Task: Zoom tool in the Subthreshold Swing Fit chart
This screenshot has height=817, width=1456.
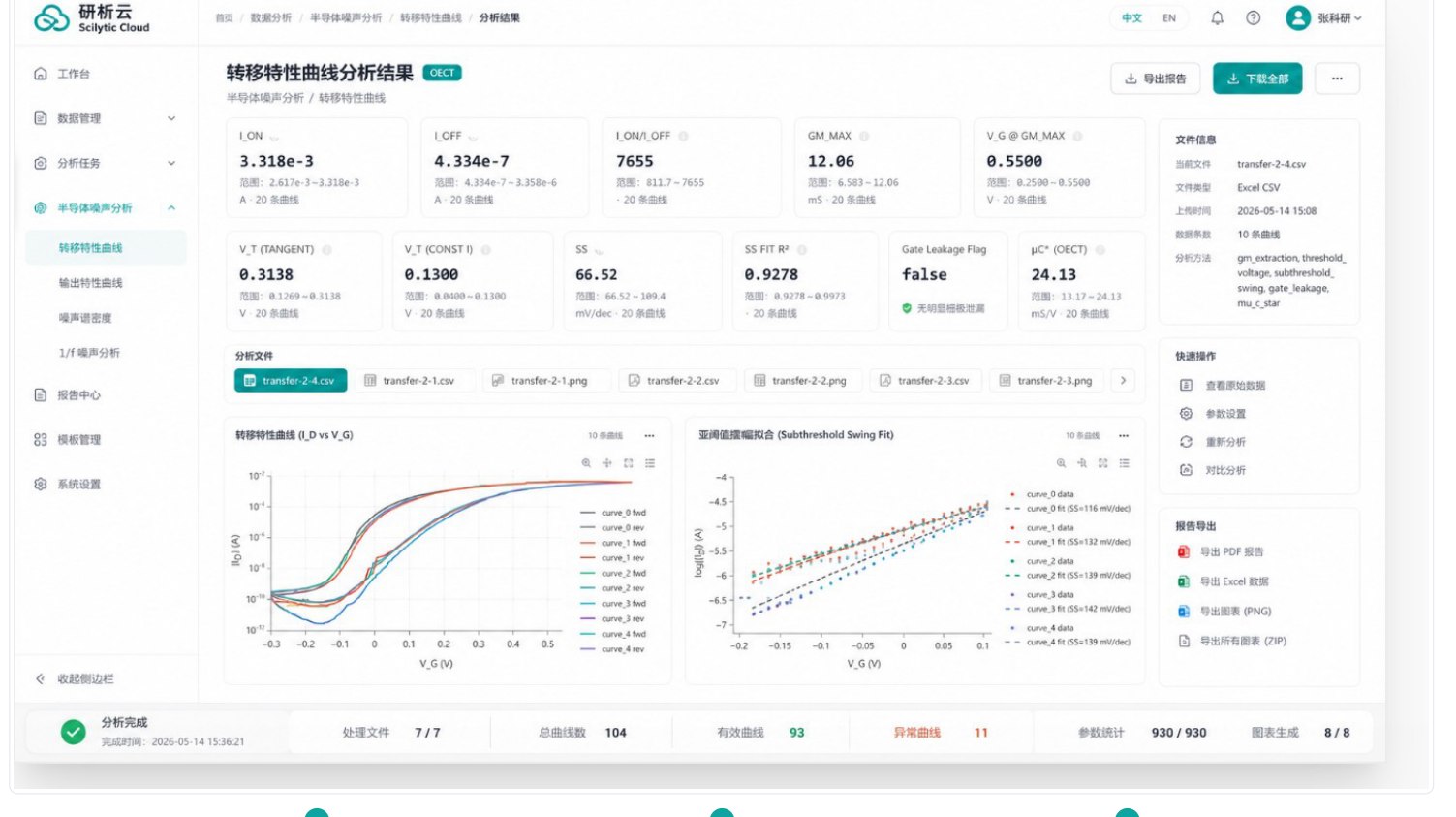Action: pos(1061,463)
